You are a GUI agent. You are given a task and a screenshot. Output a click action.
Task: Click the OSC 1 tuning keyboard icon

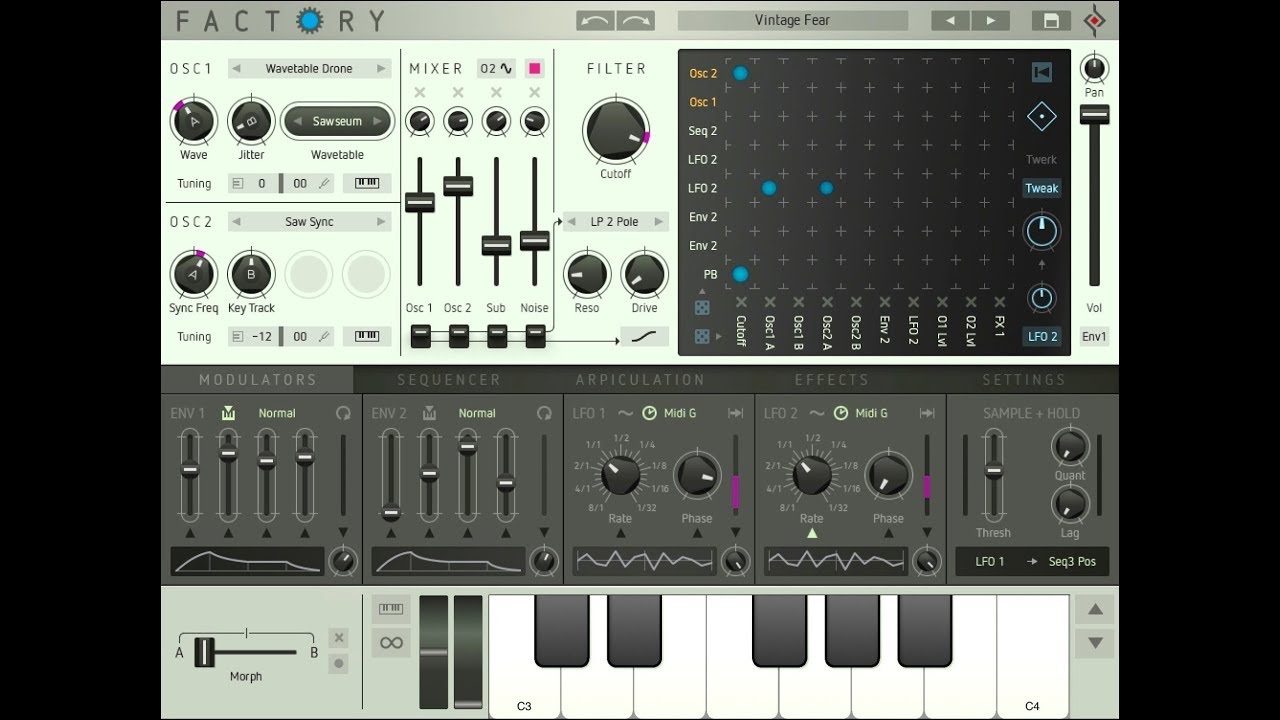tap(367, 184)
